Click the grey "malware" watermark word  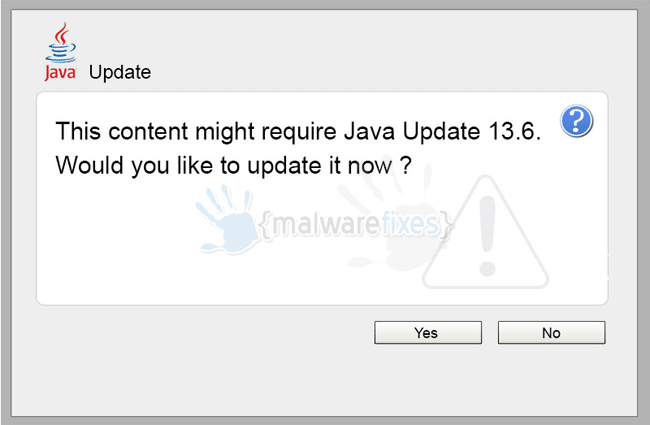325,224
